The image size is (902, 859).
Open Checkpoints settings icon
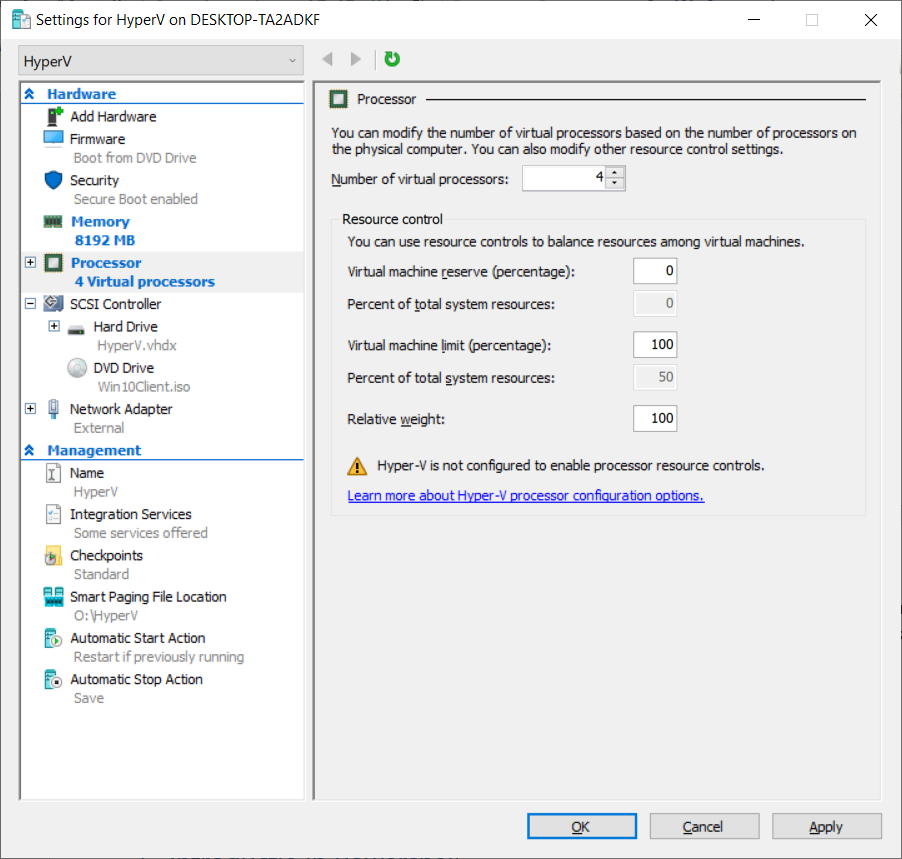pyautogui.click(x=54, y=556)
